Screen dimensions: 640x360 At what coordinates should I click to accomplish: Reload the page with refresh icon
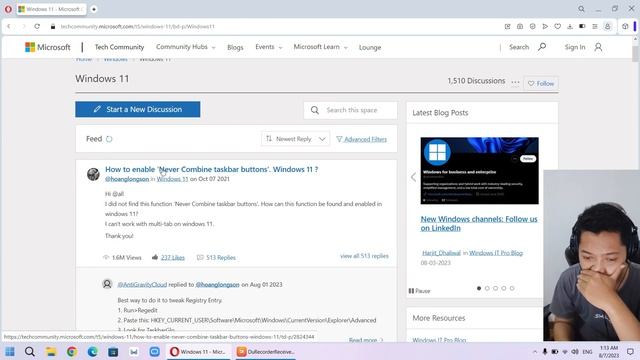[x=37, y=26]
